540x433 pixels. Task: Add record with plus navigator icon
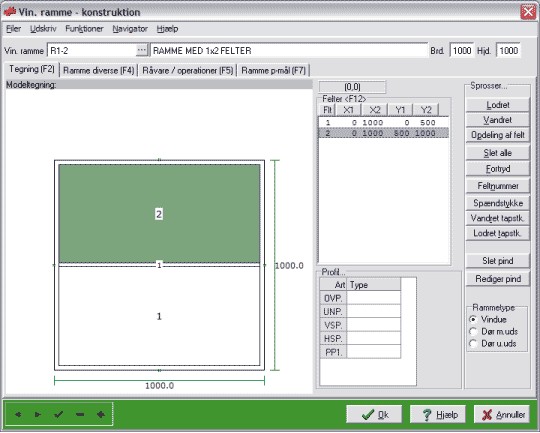coord(101,414)
